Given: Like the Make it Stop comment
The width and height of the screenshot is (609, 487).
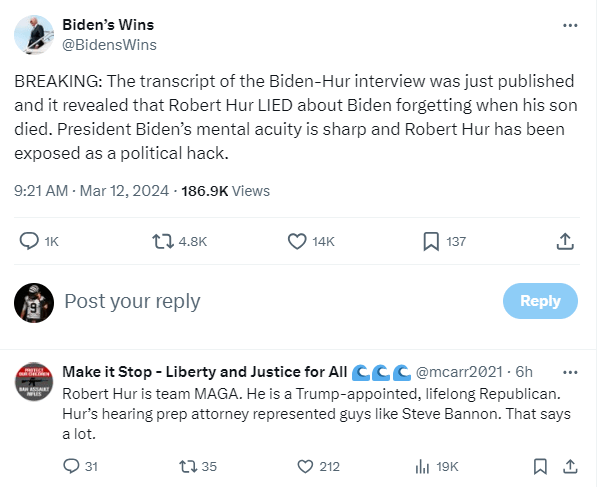Looking at the screenshot, I should click(306, 466).
